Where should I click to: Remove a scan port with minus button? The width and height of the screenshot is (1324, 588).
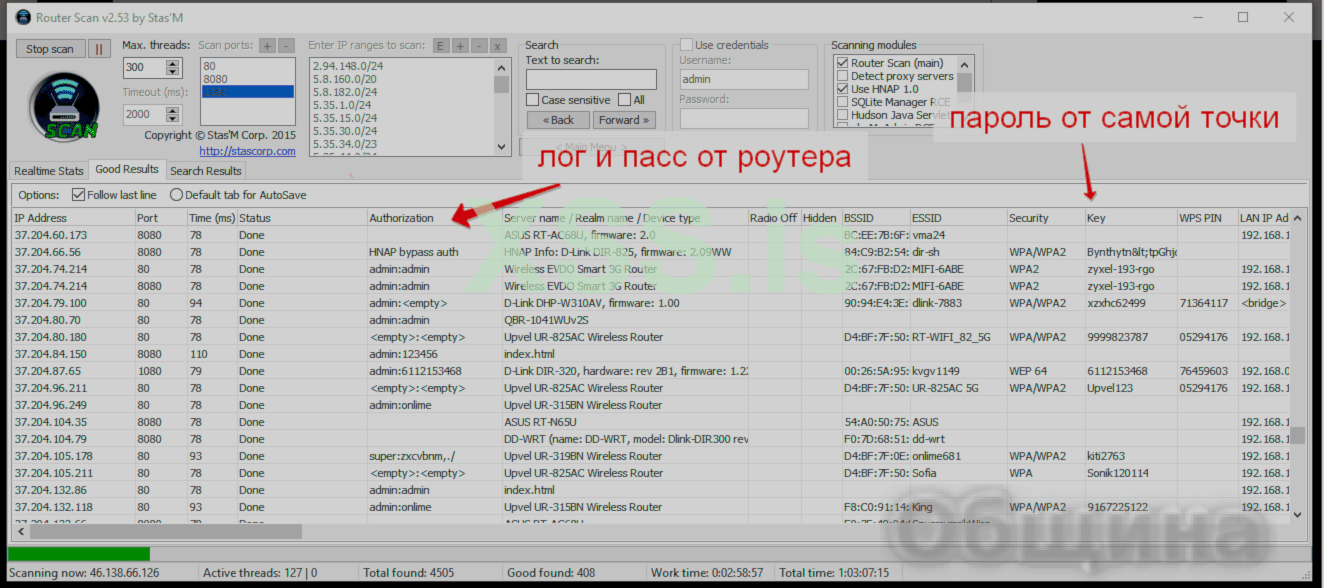click(x=286, y=45)
